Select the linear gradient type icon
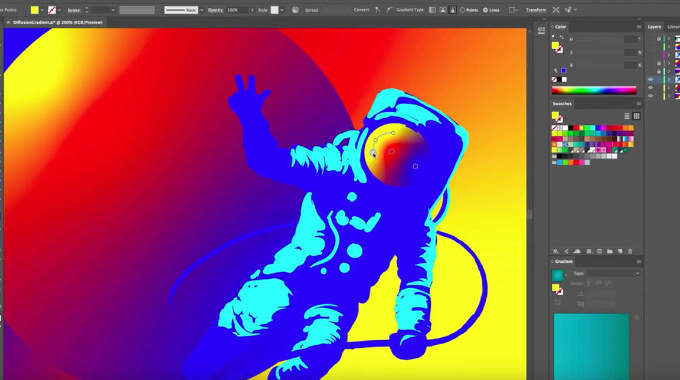This screenshot has width=680, height=380. click(x=432, y=10)
